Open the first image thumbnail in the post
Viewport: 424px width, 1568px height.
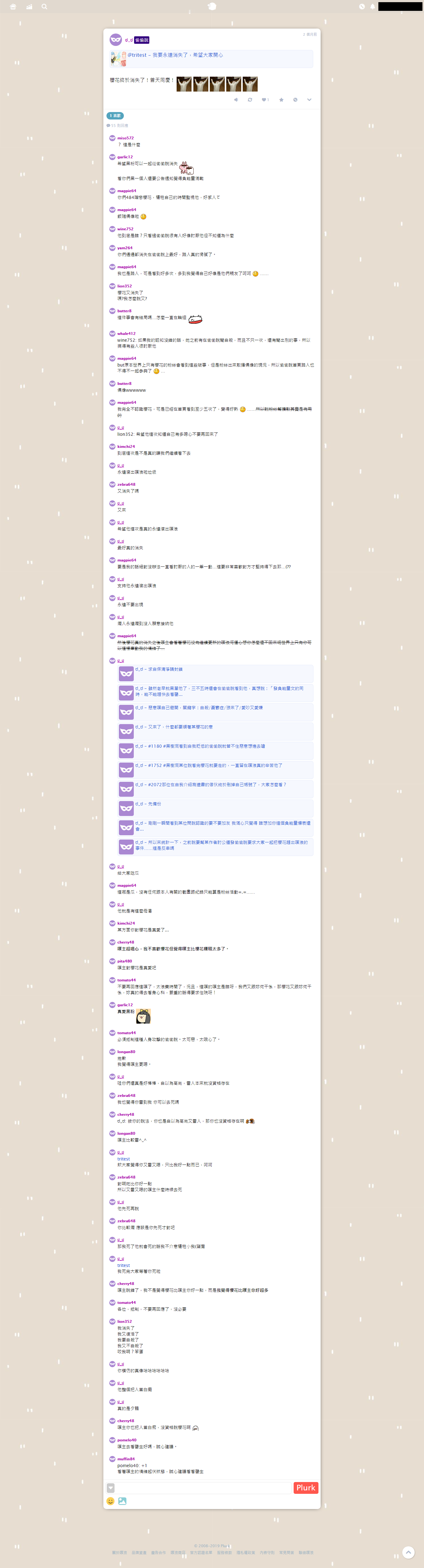[x=184, y=84]
